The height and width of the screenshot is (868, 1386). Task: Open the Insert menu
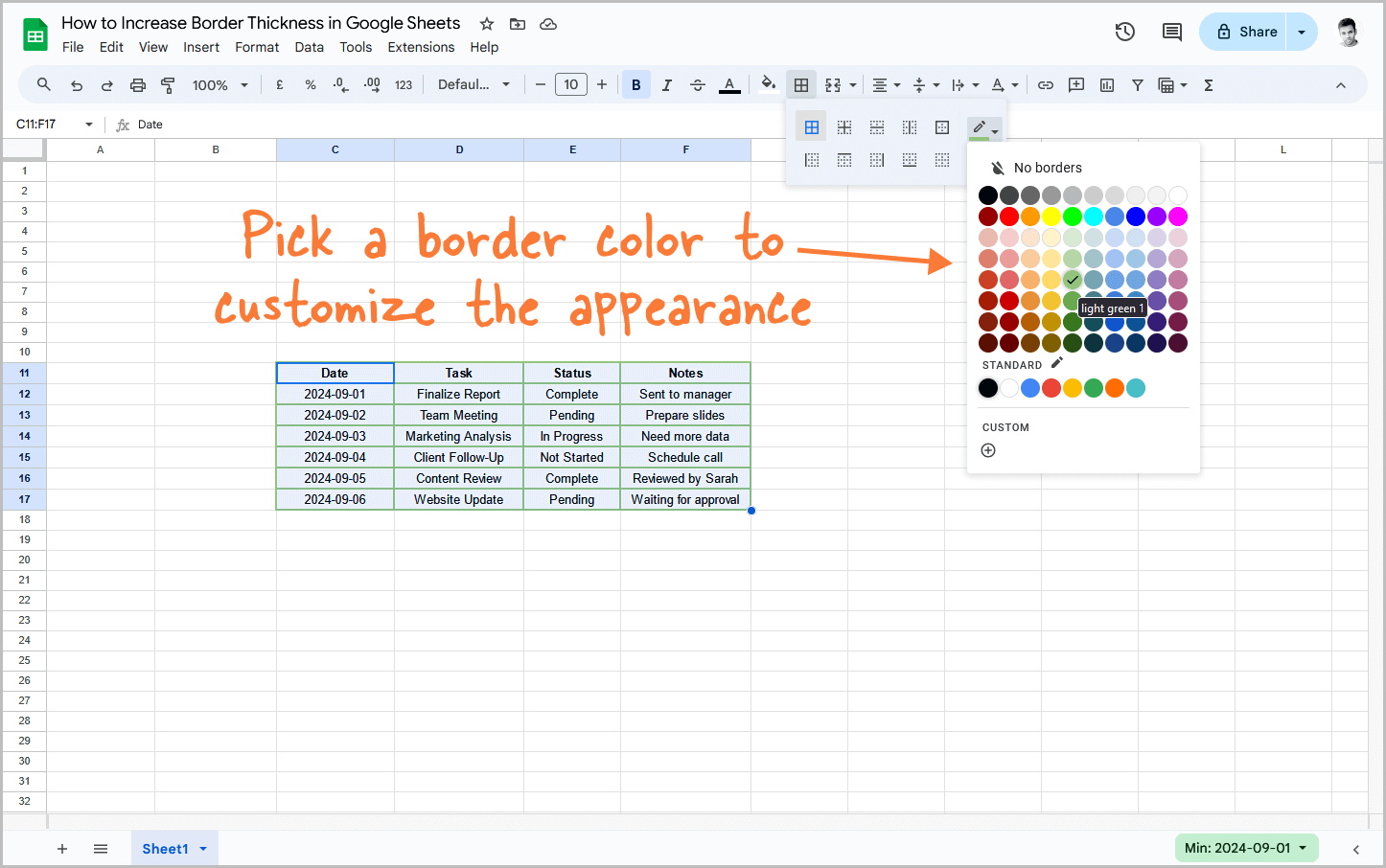201,47
